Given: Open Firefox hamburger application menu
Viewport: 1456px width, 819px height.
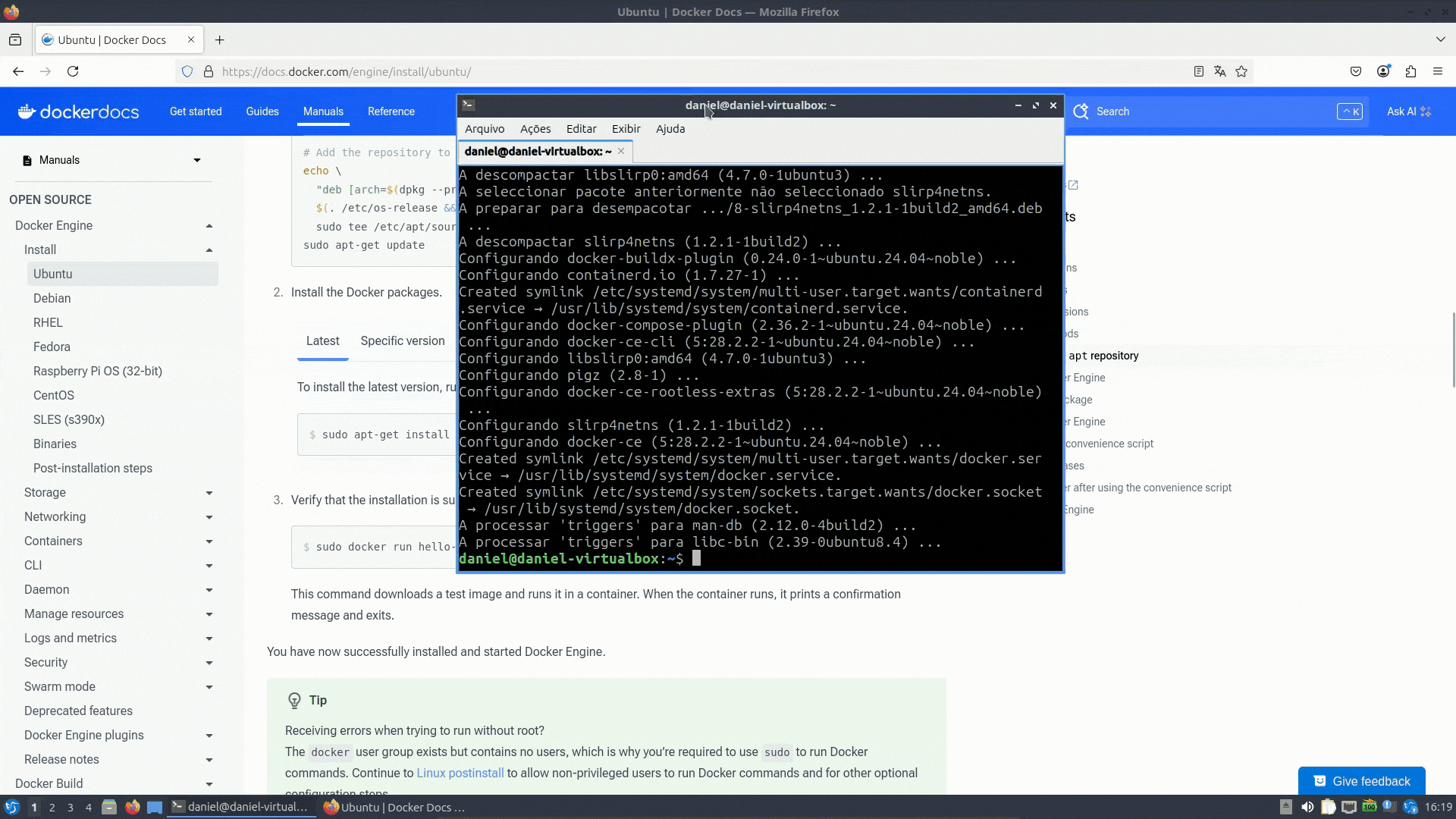Looking at the screenshot, I should tap(1438, 71).
